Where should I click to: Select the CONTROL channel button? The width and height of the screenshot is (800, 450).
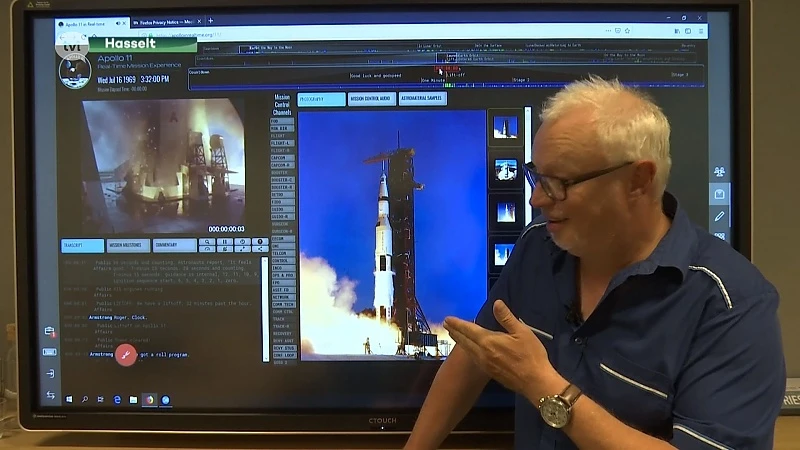(282, 261)
